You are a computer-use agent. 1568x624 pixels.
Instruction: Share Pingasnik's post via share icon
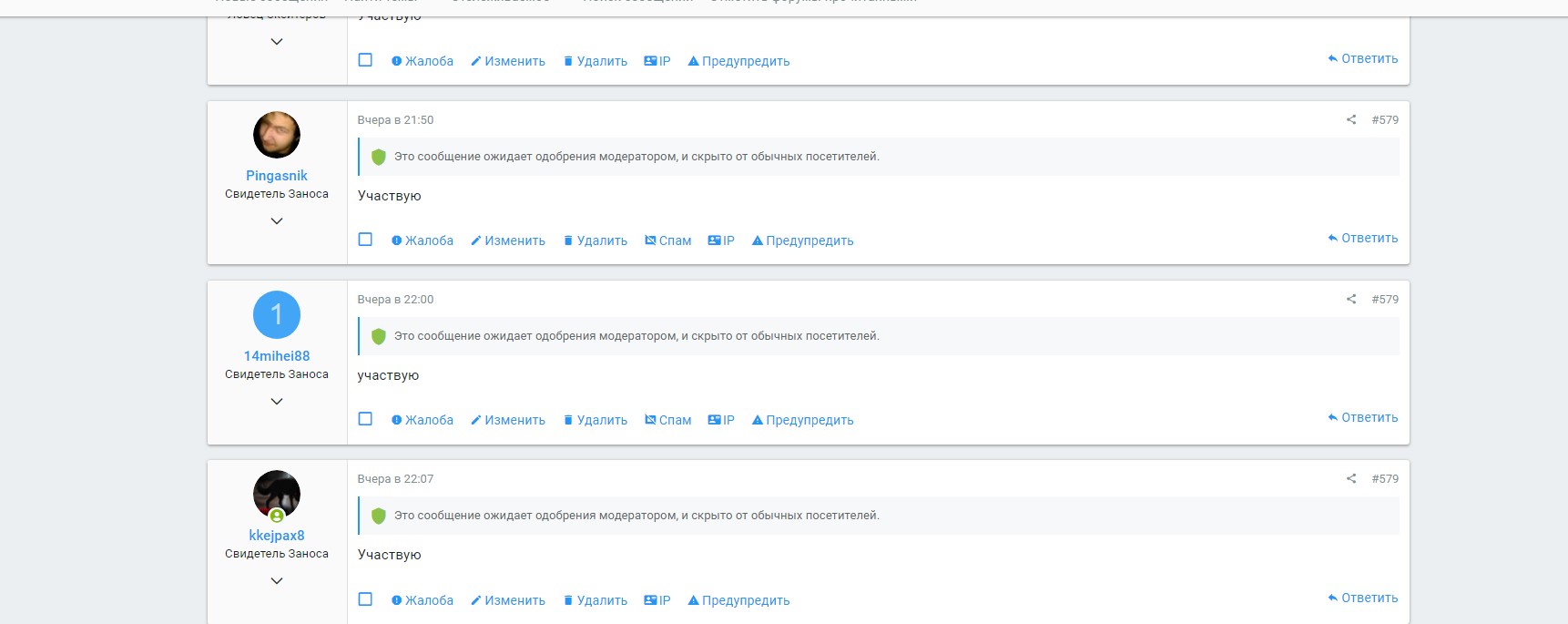point(1351,119)
